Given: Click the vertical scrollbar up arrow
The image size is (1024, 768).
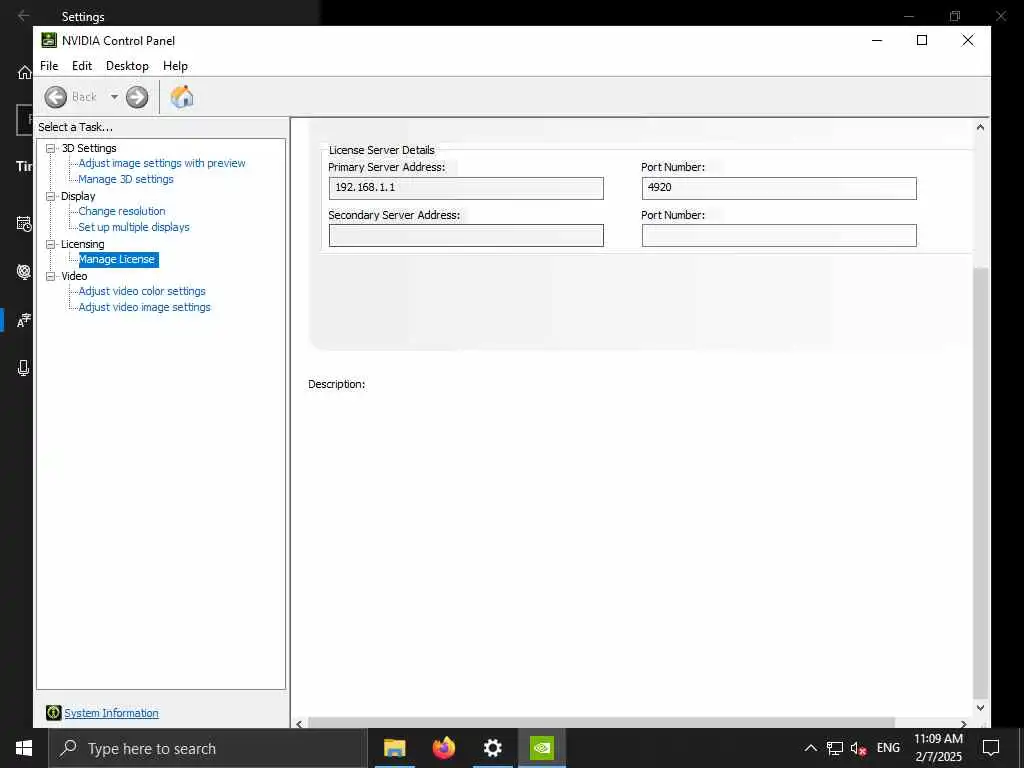Looking at the screenshot, I should click(980, 127).
